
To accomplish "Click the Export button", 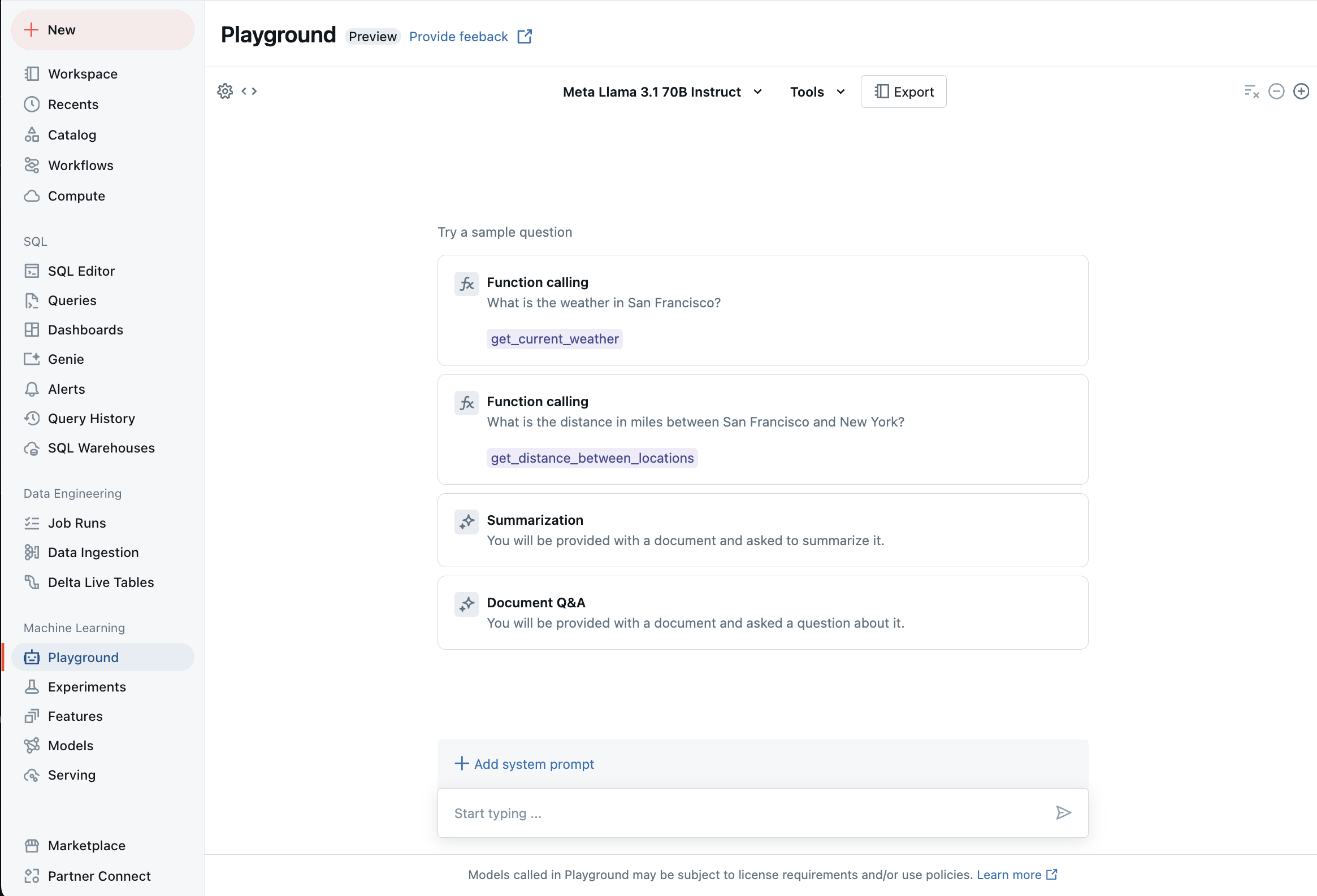I will point(902,91).
